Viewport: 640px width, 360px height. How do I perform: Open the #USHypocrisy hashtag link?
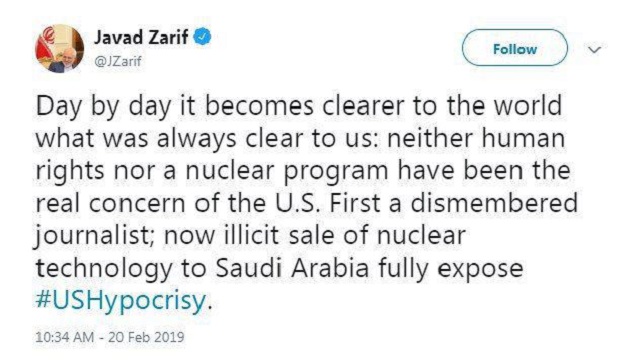121,300
